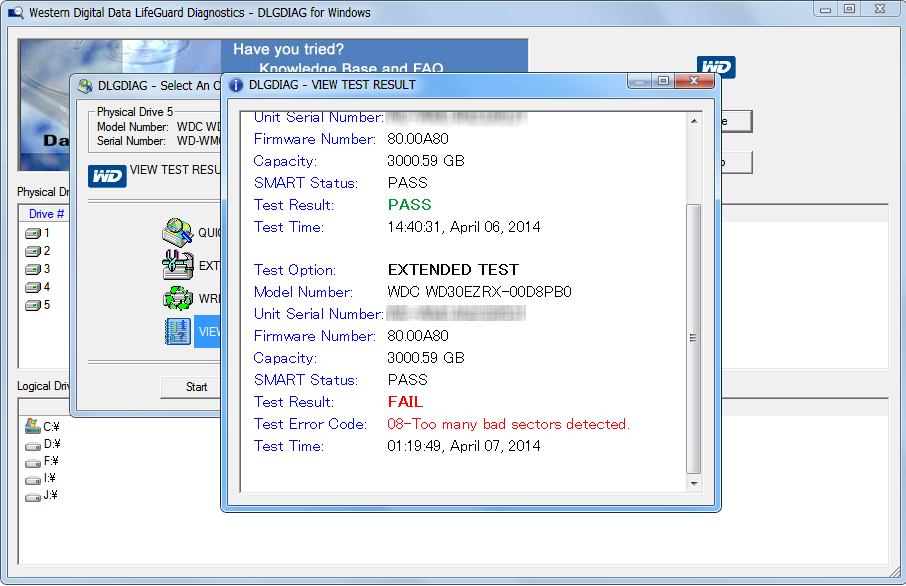Click the WD logo beside View Test Result
Viewport: 906px width, 586px height.
[x=107, y=176]
